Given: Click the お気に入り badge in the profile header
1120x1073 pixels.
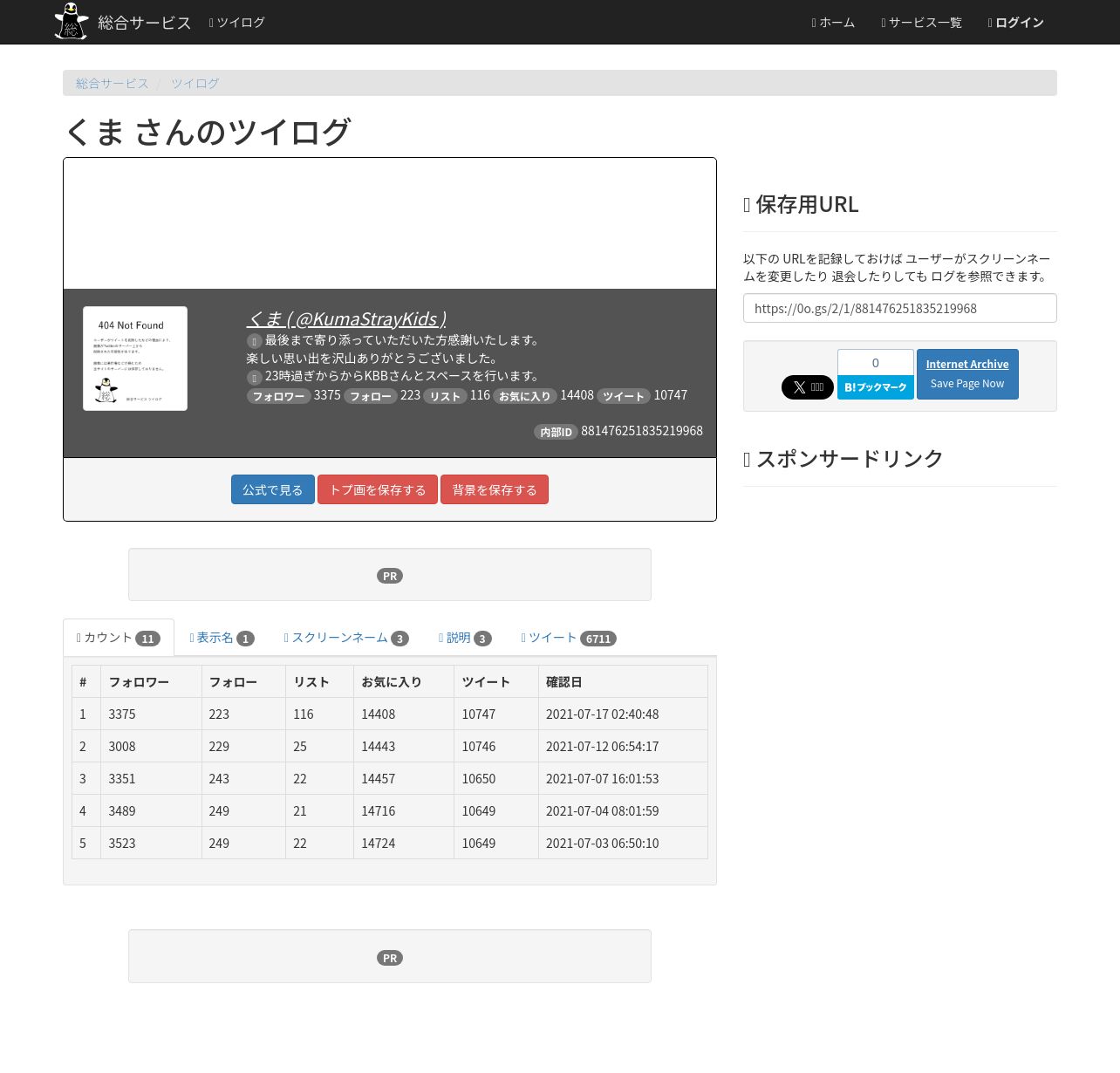Looking at the screenshot, I should tap(525, 396).
